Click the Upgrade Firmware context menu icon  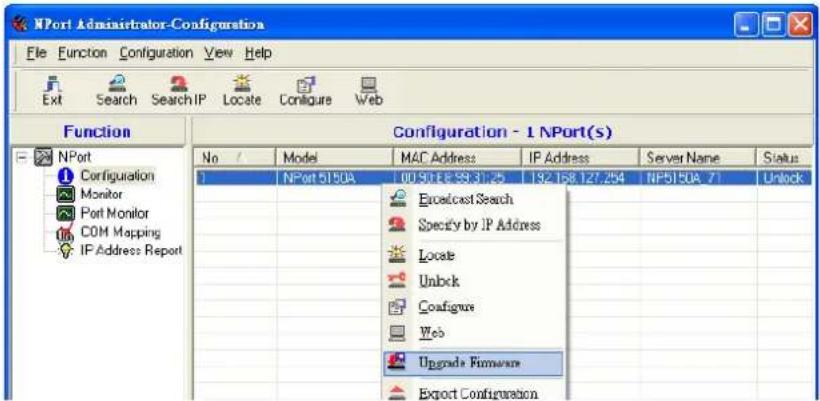[398, 363]
